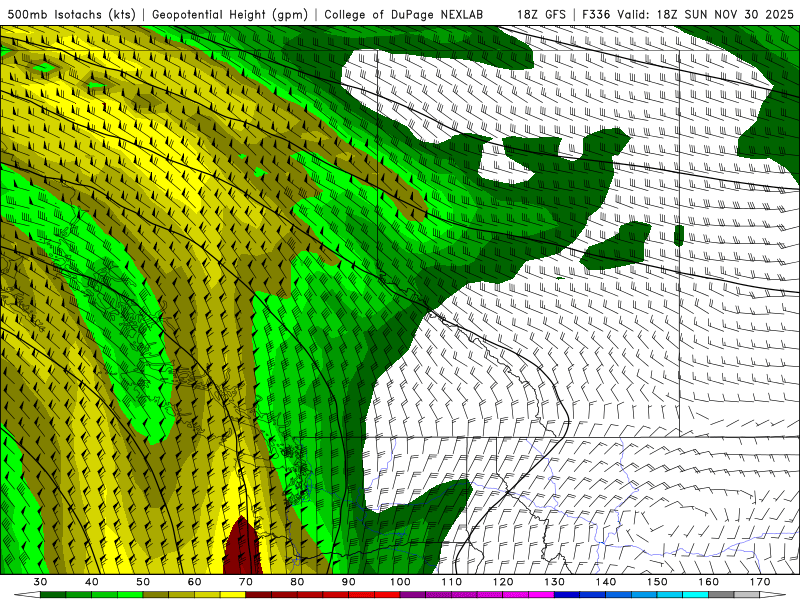Select the 40 knot legend label

(x=92, y=582)
